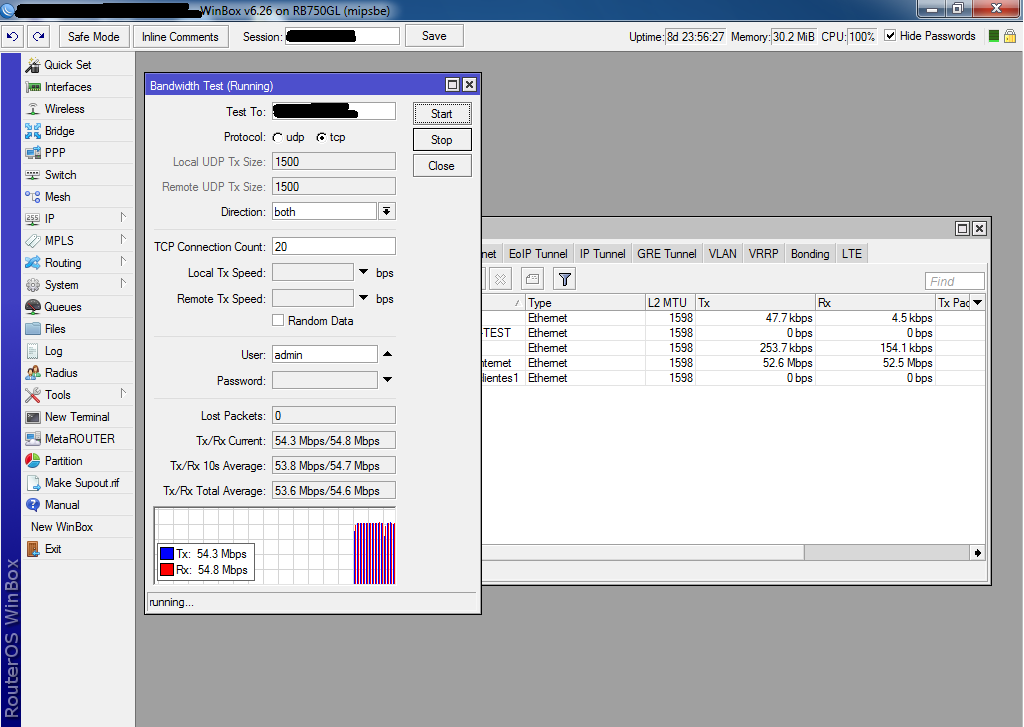This screenshot has width=1024, height=727.
Task: Click the Make Supout.rif icon
Action: [x=33, y=483]
